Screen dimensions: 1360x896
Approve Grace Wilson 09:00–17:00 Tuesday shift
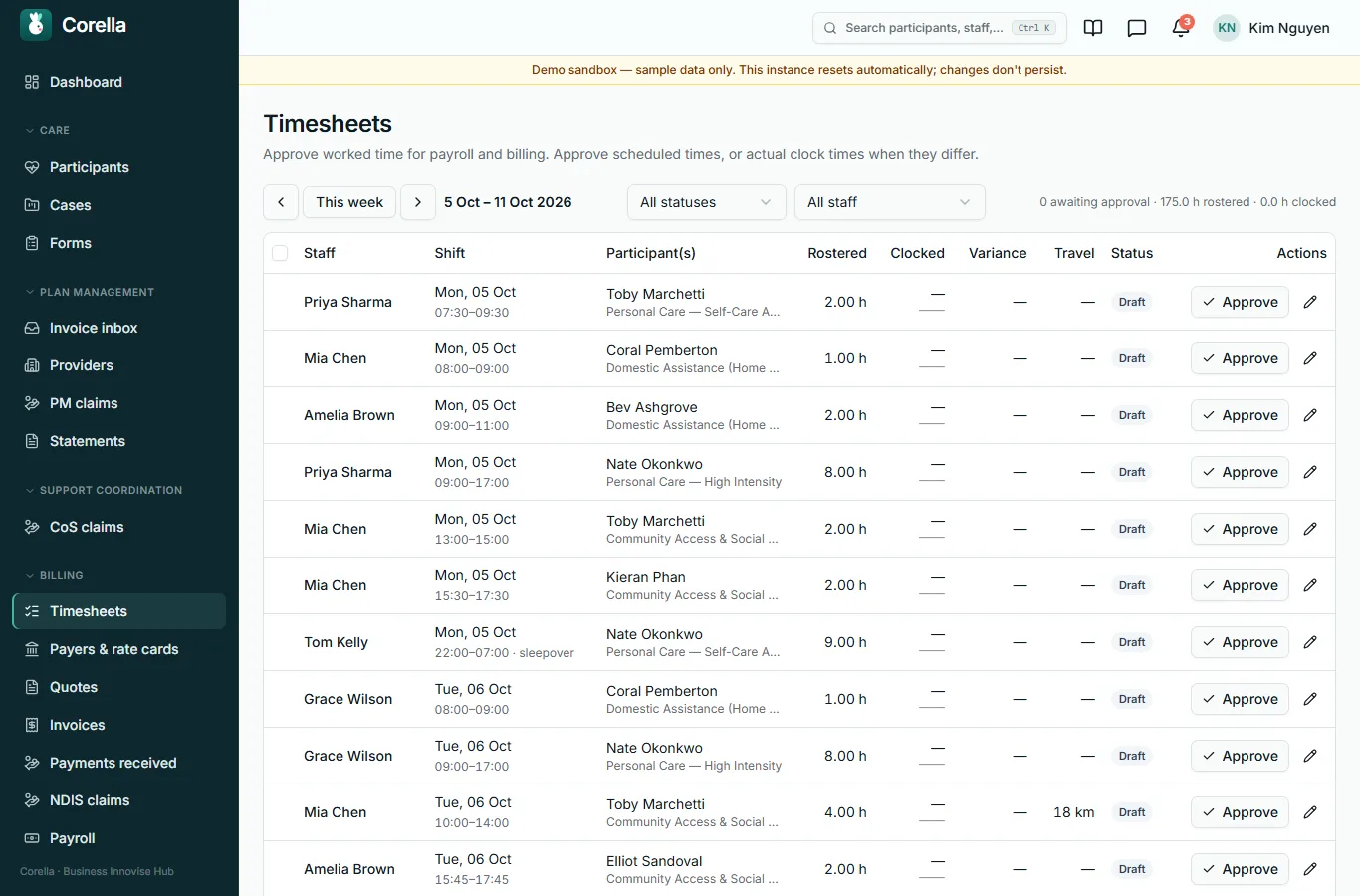click(x=1240, y=756)
